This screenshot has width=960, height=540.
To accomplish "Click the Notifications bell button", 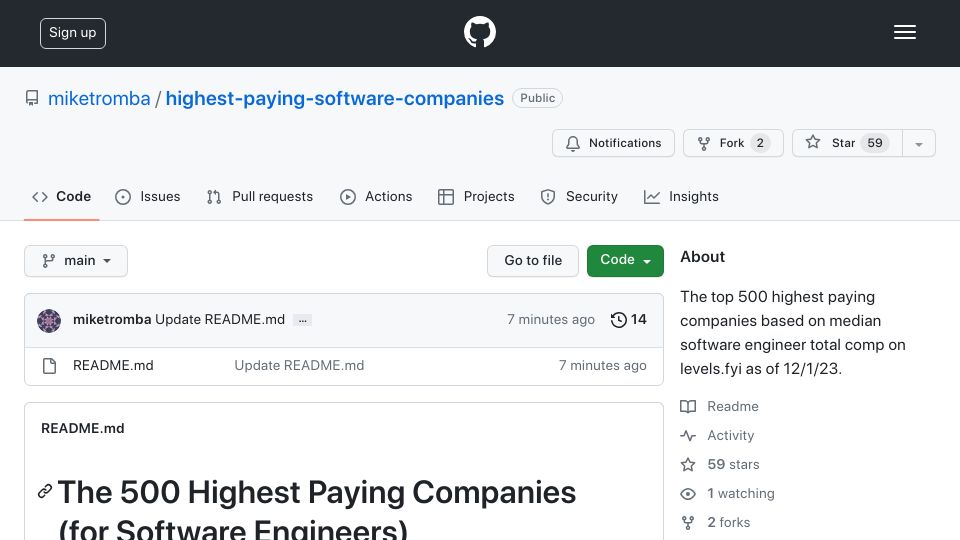I will pos(613,143).
